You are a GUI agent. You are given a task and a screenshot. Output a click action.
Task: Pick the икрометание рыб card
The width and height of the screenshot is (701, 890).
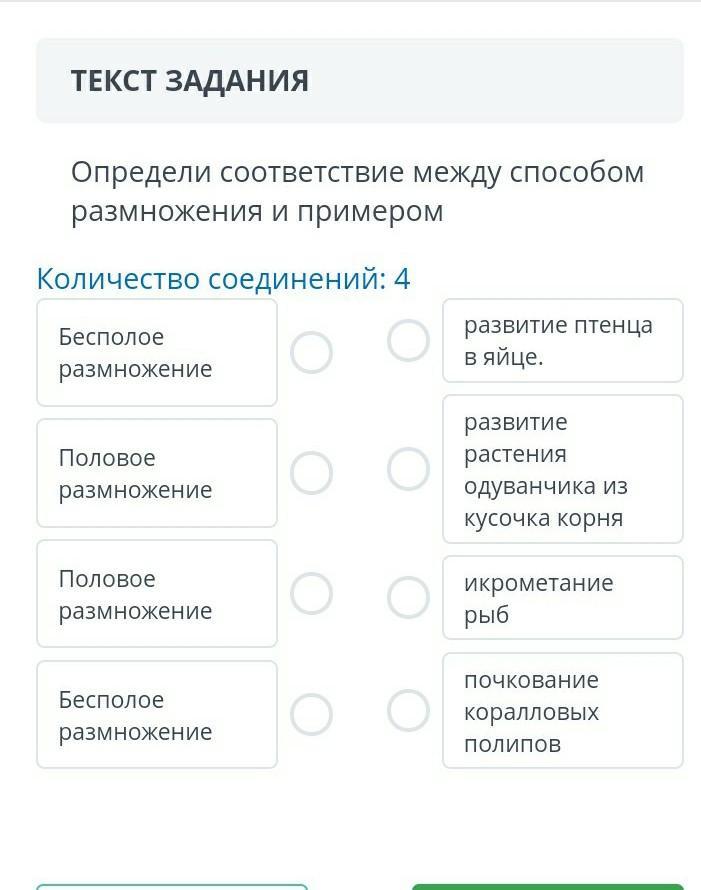tap(562, 598)
